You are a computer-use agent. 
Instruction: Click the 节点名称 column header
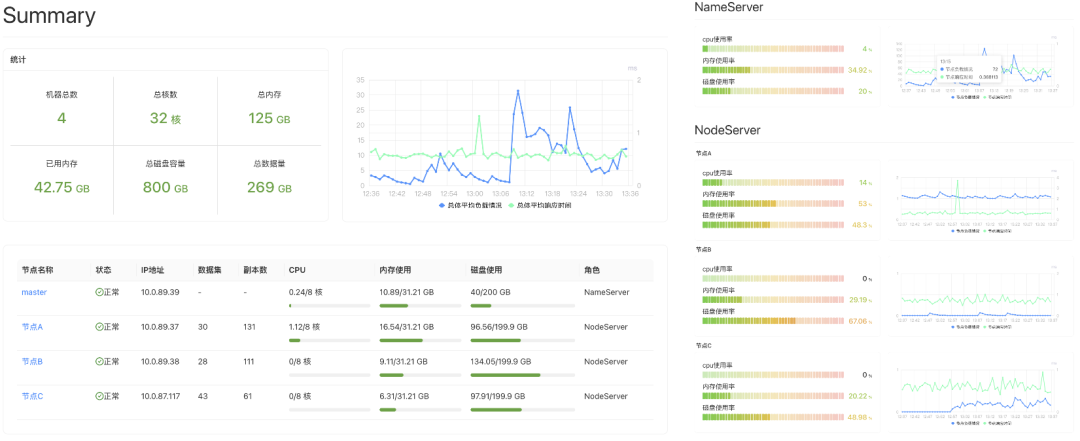(x=38, y=270)
